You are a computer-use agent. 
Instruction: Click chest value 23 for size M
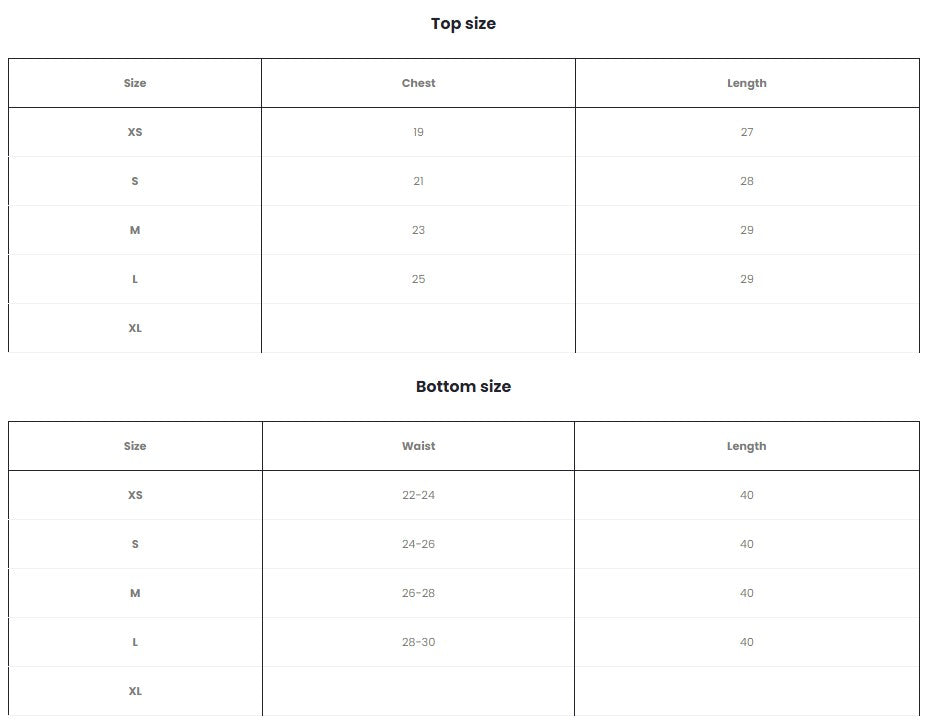point(418,230)
